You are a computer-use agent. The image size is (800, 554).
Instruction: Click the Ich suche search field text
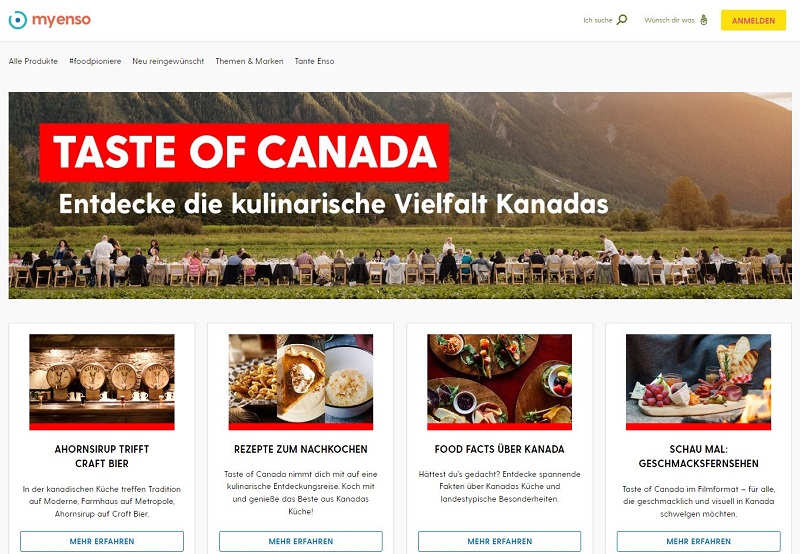click(x=597, y=20)
